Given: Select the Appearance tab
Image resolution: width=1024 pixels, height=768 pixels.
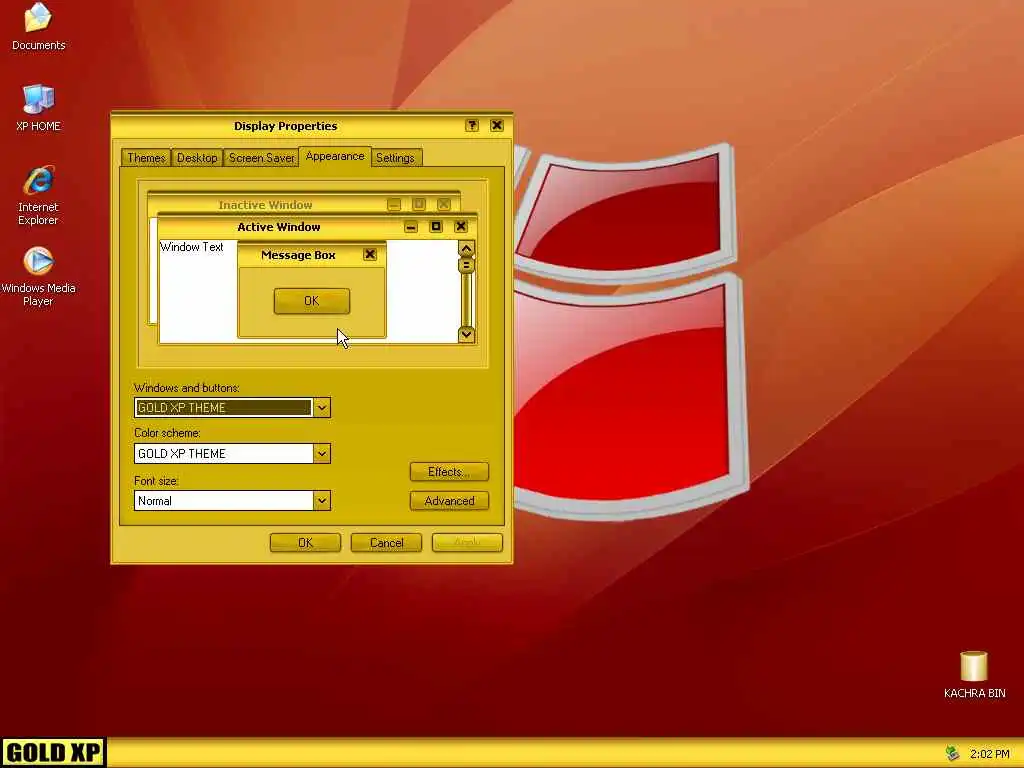Looking at the screenshot, I should [x=335, y=156].
